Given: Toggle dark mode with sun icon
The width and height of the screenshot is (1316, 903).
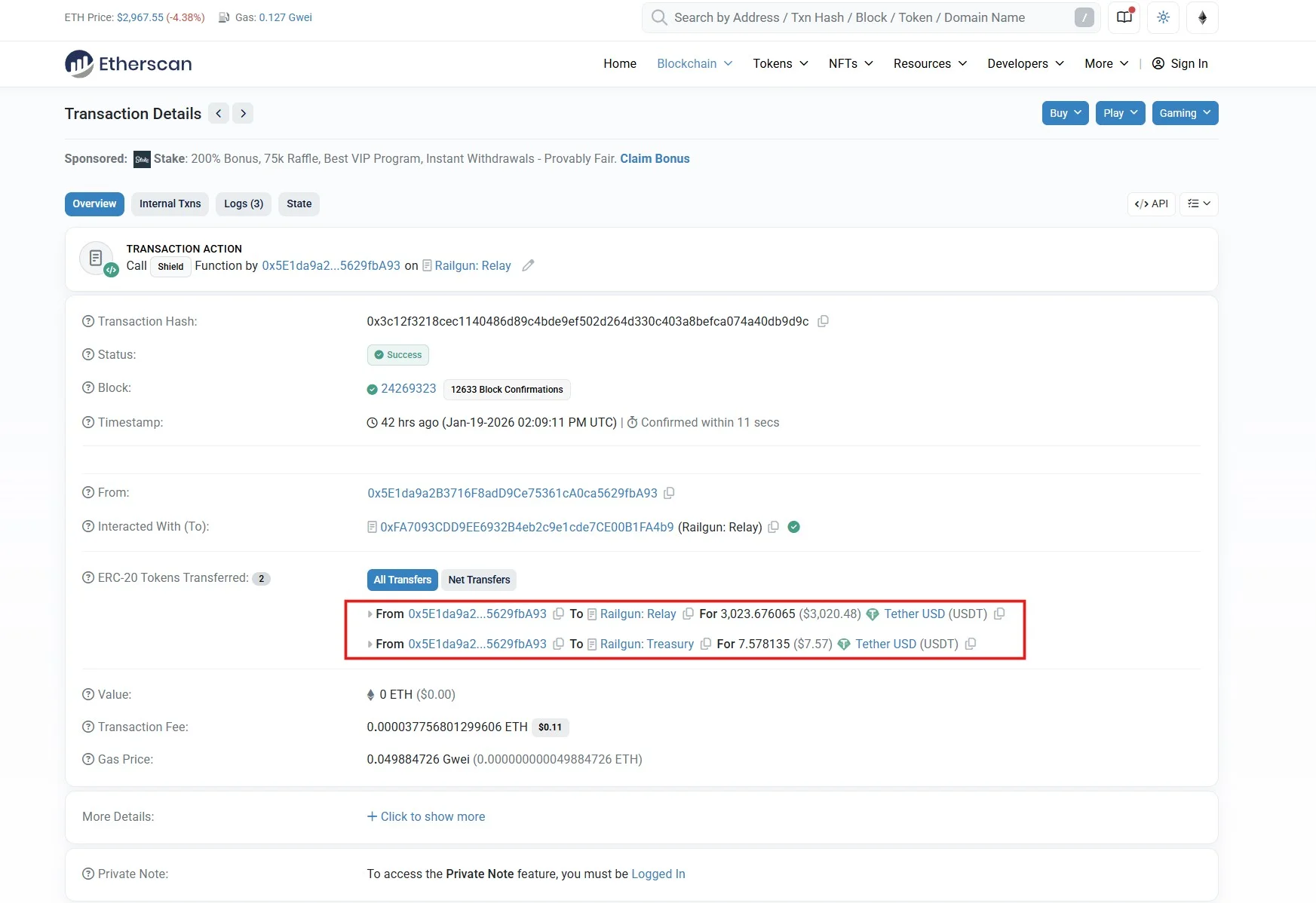Looking at the screenshot, I should (1164, 17).
